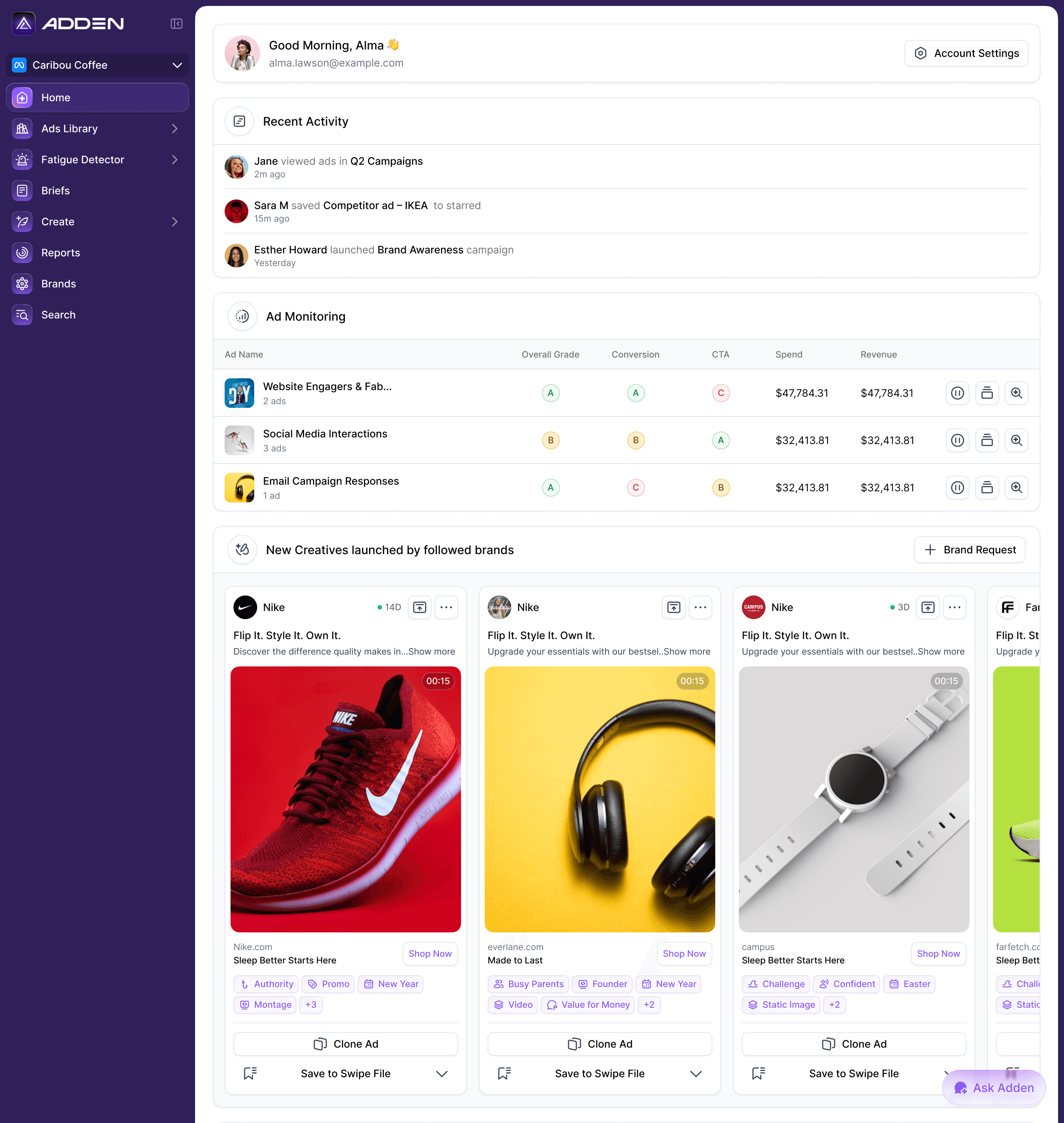Open share icon on headphones Nike card
This screenshot has height=1123, width=1064.
pos(674,607)
